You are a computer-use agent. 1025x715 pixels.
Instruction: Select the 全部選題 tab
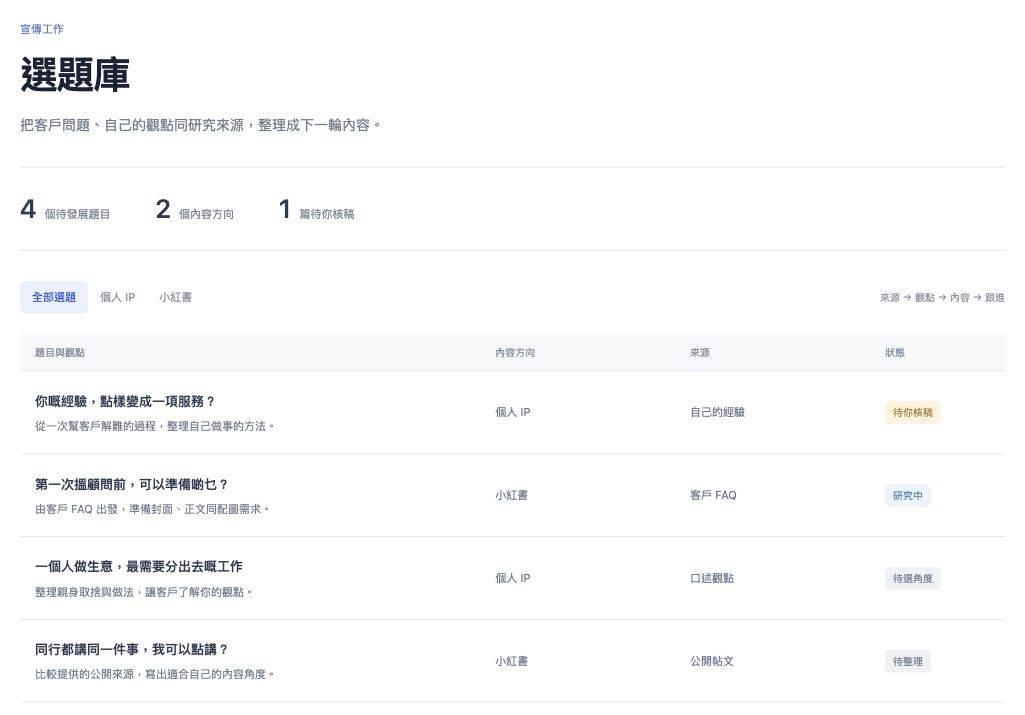(x=54, y=297)
